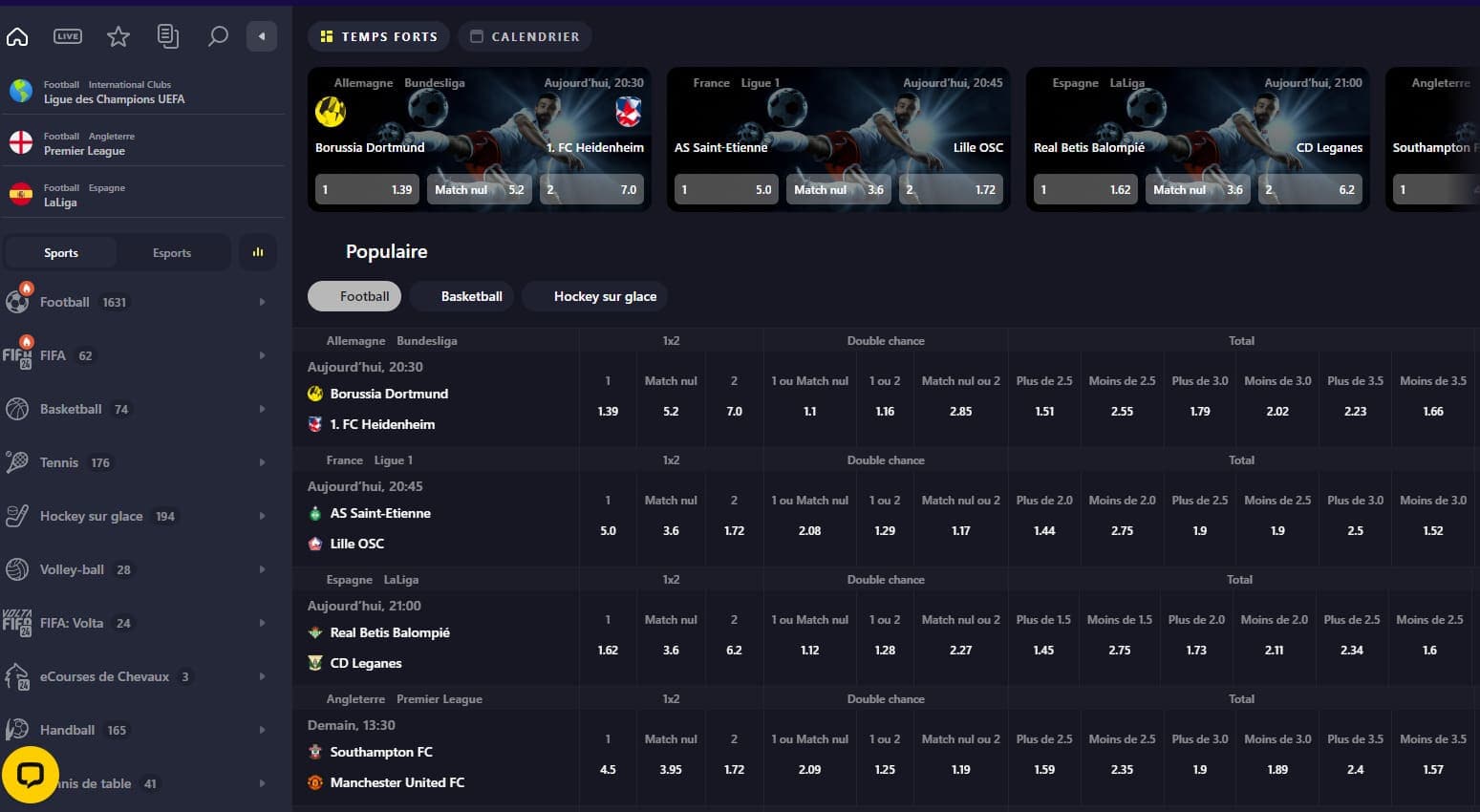This screenshot has width=1480, height=812.
Task: Open the LIVE betting icon
Action: tap(68, 36)
